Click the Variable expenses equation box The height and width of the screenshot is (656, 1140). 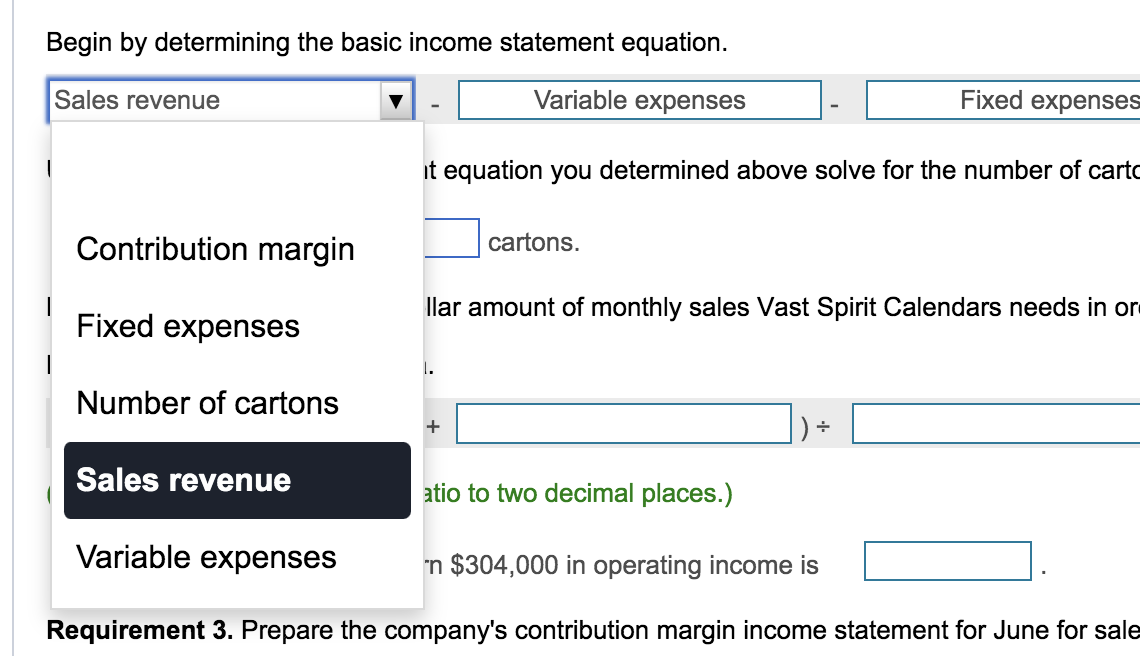[639, 100]
